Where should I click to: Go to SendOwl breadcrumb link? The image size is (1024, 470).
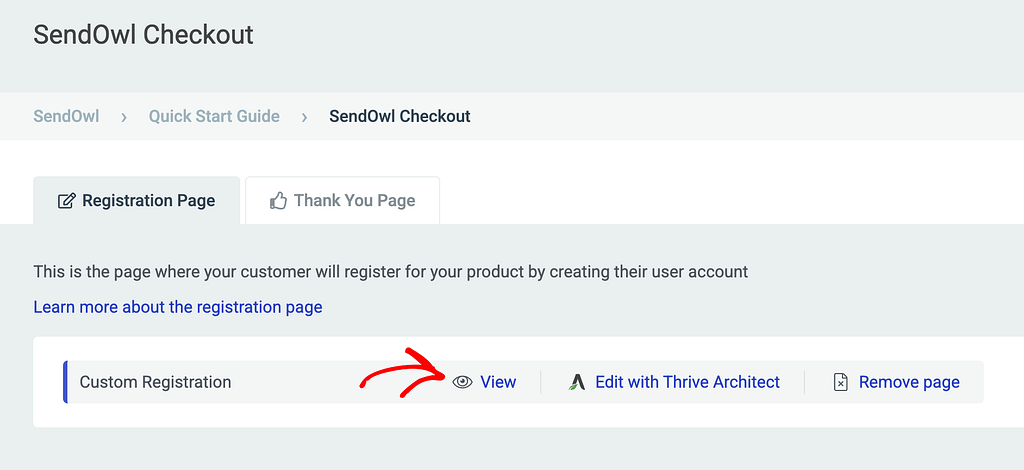point(67,116)
